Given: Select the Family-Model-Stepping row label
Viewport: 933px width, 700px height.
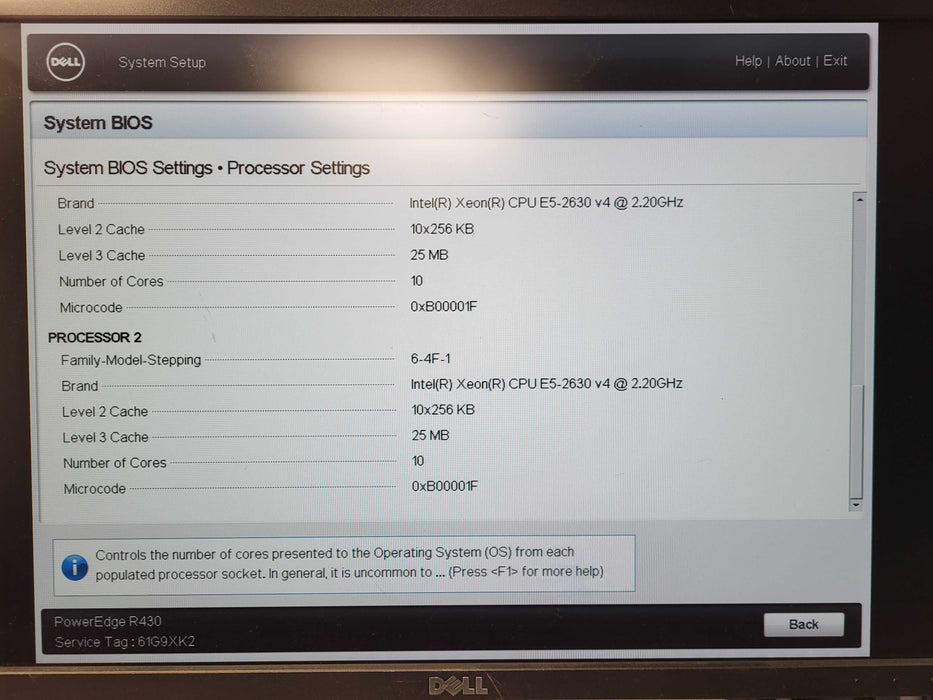Looking at the screenshot, I should (x=131, y=360).
